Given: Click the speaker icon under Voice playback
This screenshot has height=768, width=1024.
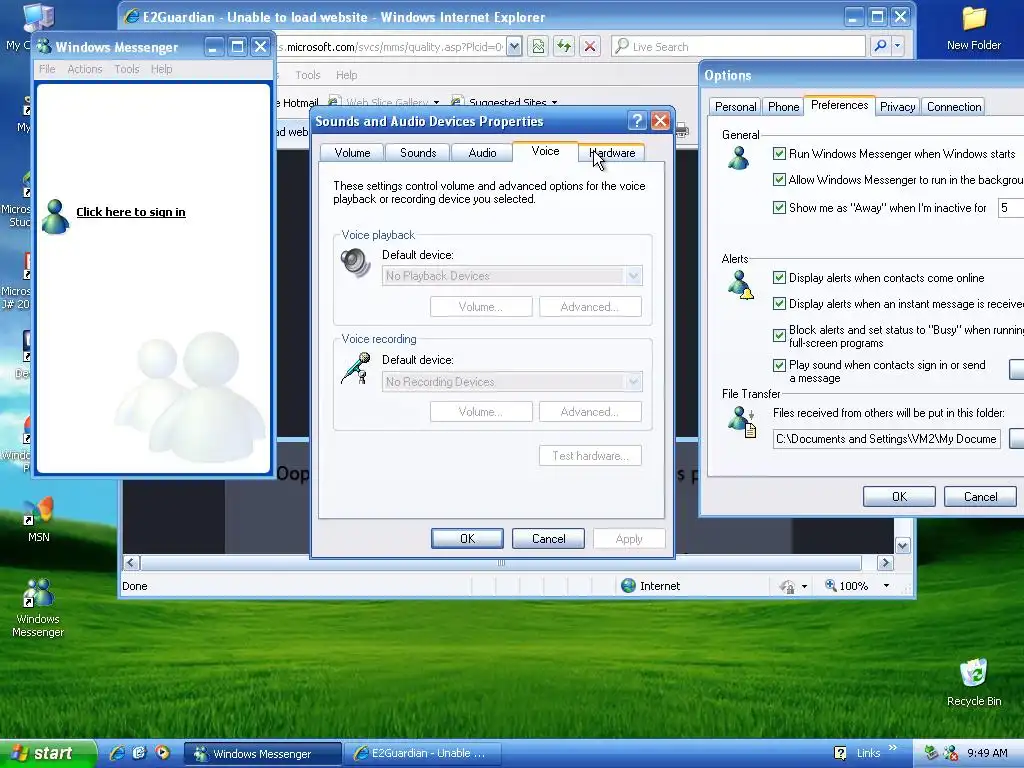Looking at the screenshot, I should pos(355,263).
